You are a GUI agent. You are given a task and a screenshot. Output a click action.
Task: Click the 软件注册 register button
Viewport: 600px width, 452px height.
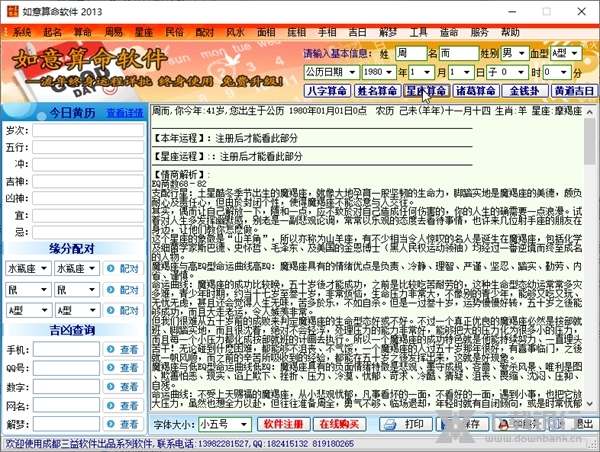pos(283,424)
